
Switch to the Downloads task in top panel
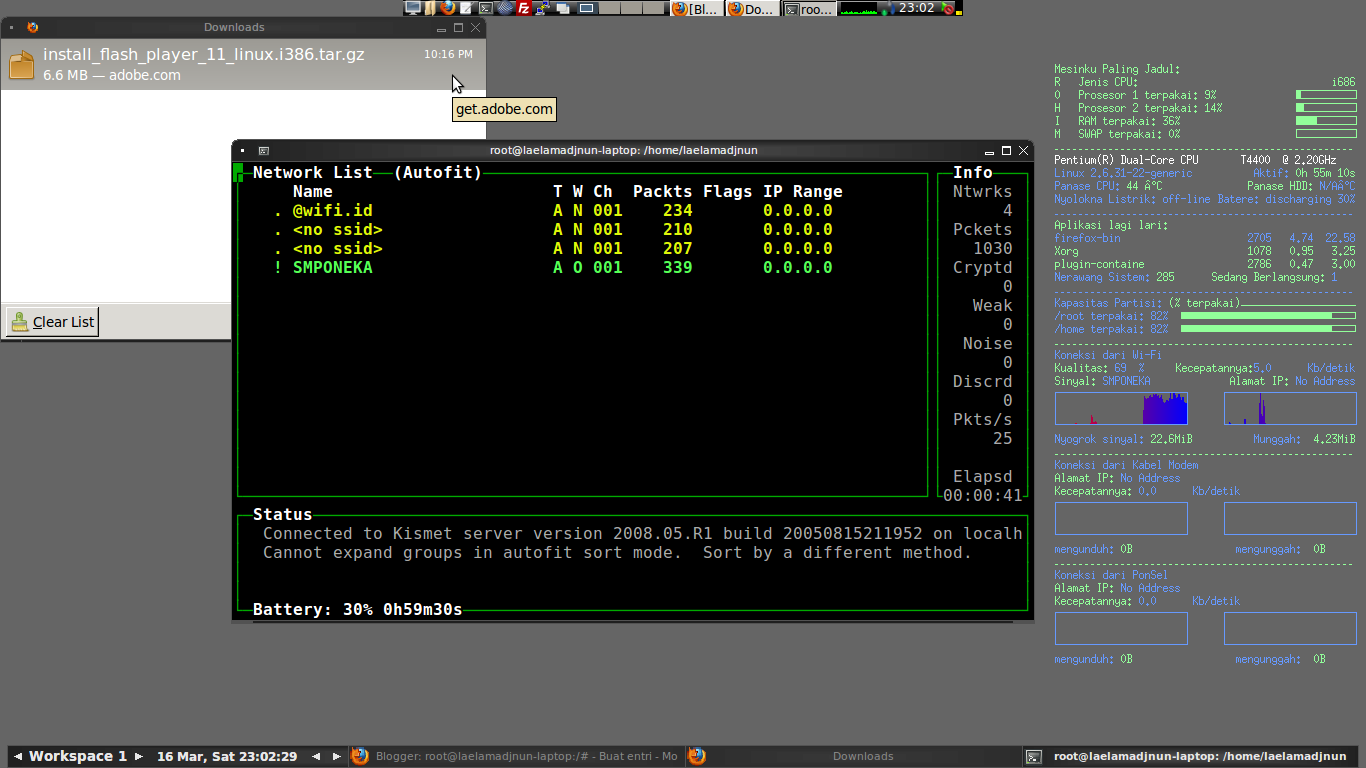(752, 8)
